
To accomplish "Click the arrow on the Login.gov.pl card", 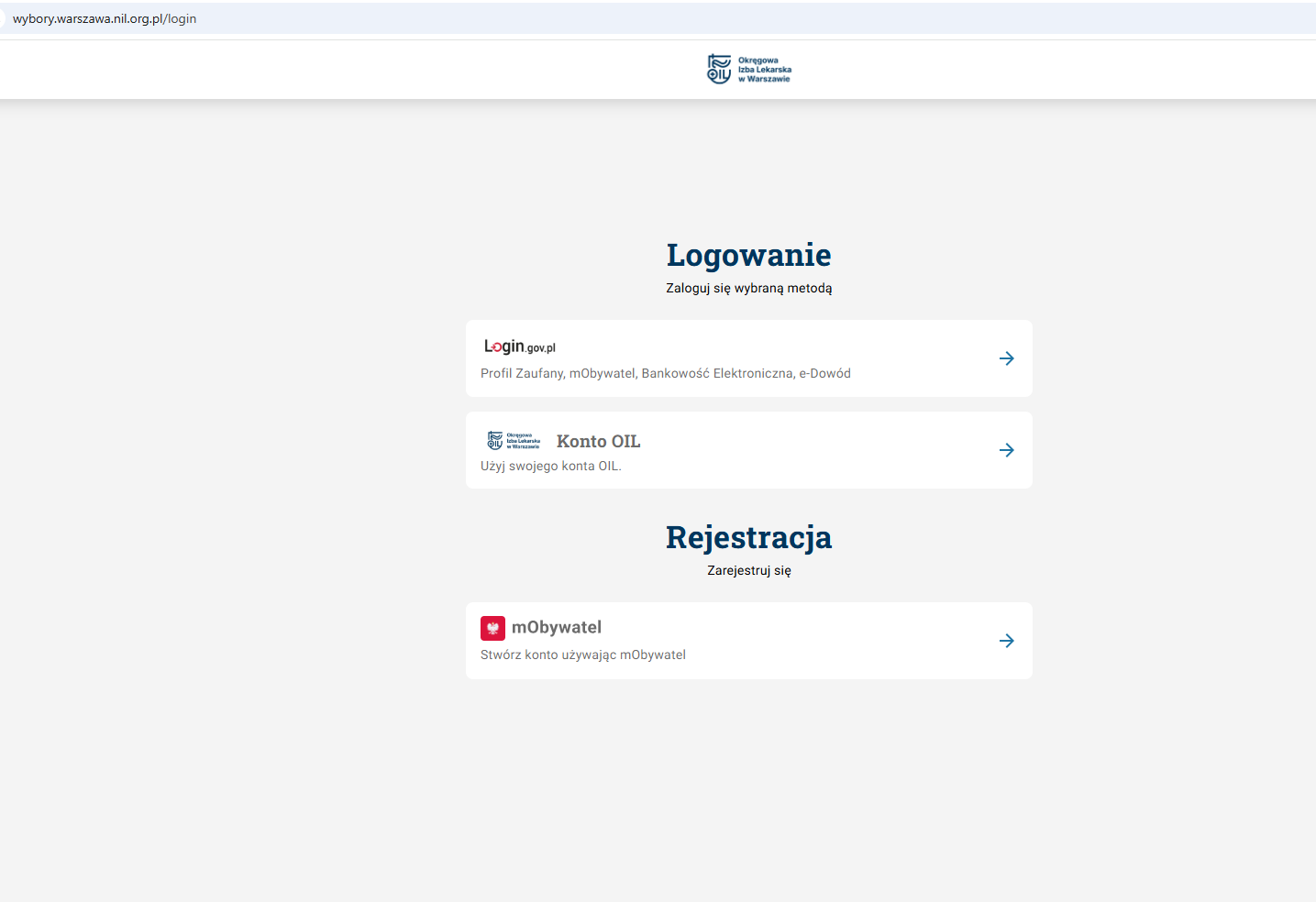I will click(x=1006, y=358).
